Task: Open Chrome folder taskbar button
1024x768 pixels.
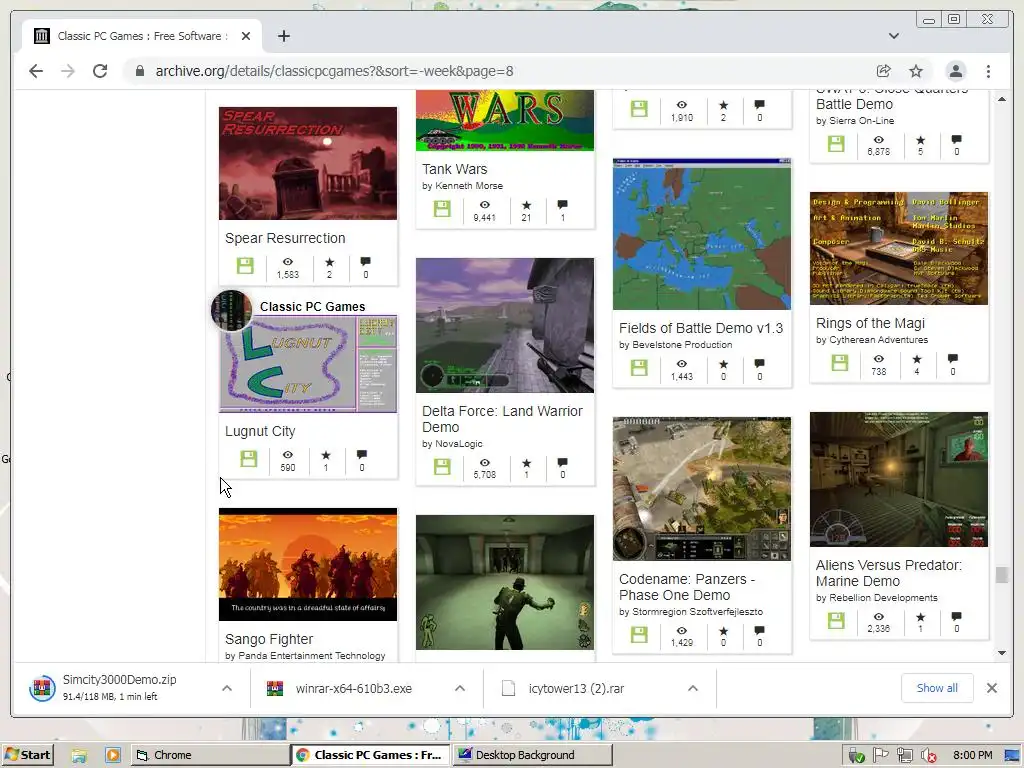Action: pyautogui.click(x=210, y=755)
